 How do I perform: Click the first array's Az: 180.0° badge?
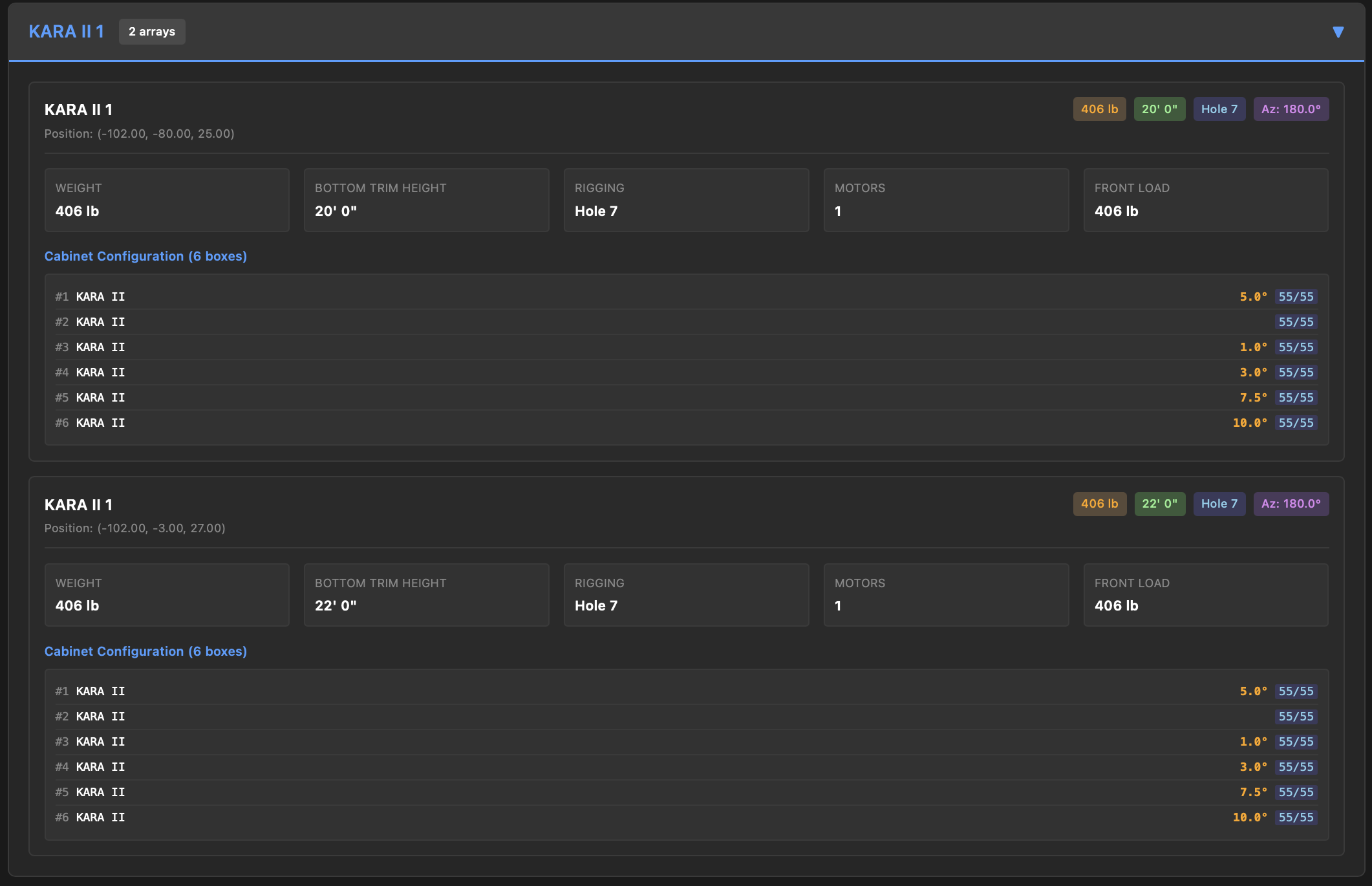coord(1291,109)
